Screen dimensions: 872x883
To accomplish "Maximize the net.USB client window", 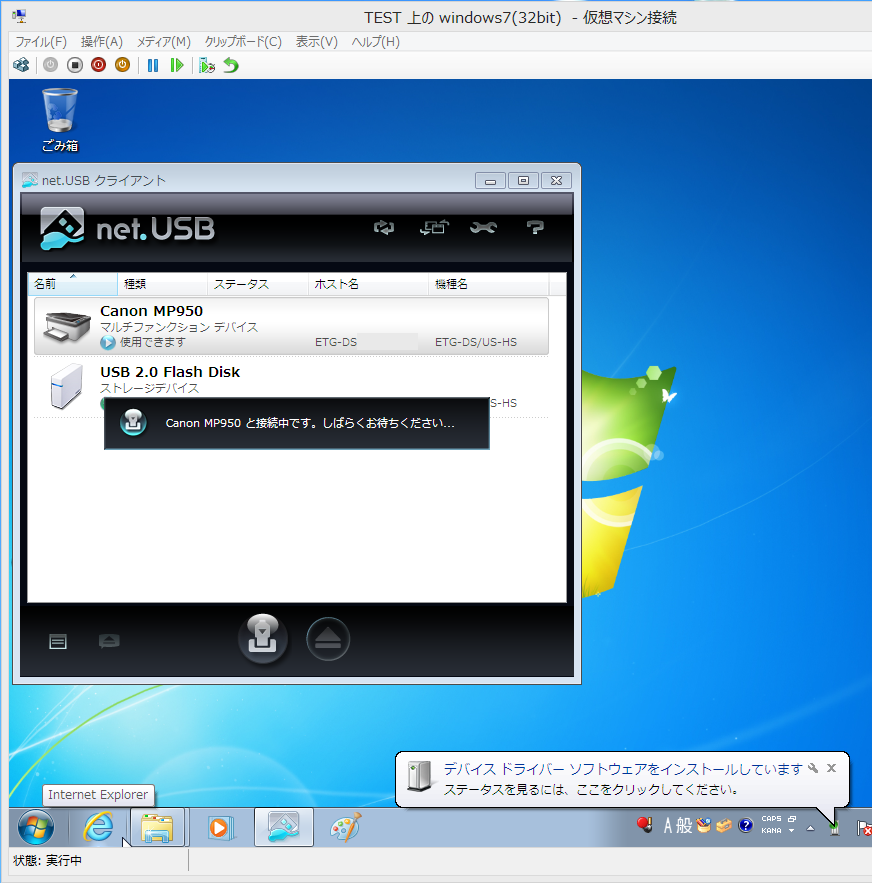I will (x=523, y=181).
